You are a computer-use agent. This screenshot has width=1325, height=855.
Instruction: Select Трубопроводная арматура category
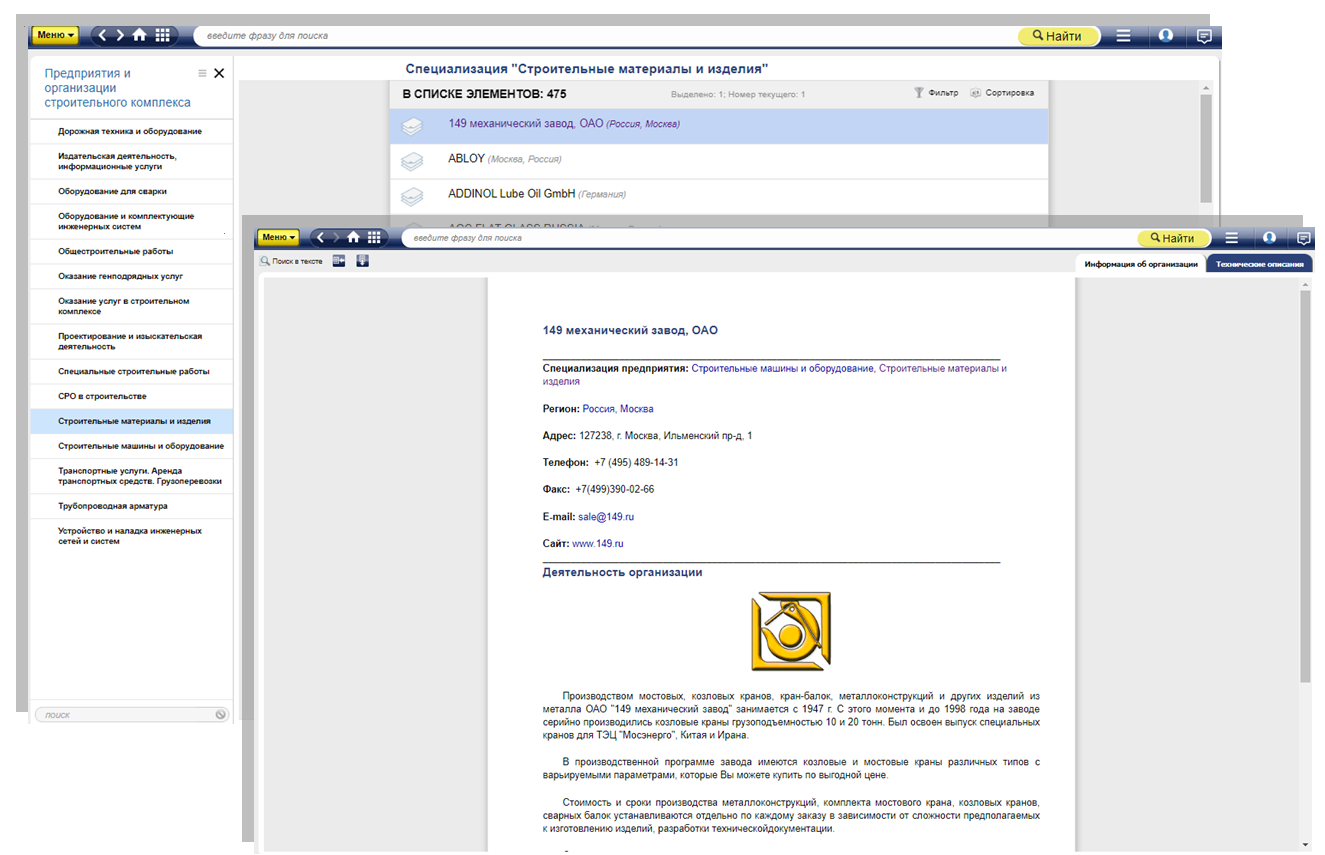click(x=131, y=506)
